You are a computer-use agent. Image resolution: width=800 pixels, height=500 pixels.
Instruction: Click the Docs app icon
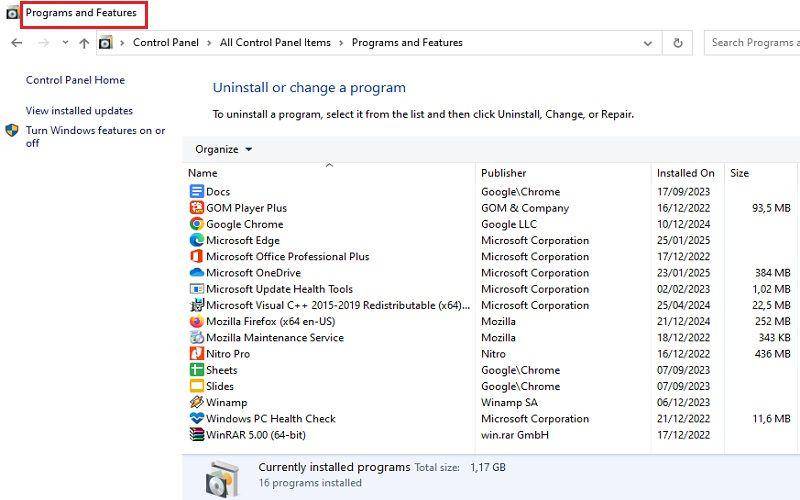point(196,191)
